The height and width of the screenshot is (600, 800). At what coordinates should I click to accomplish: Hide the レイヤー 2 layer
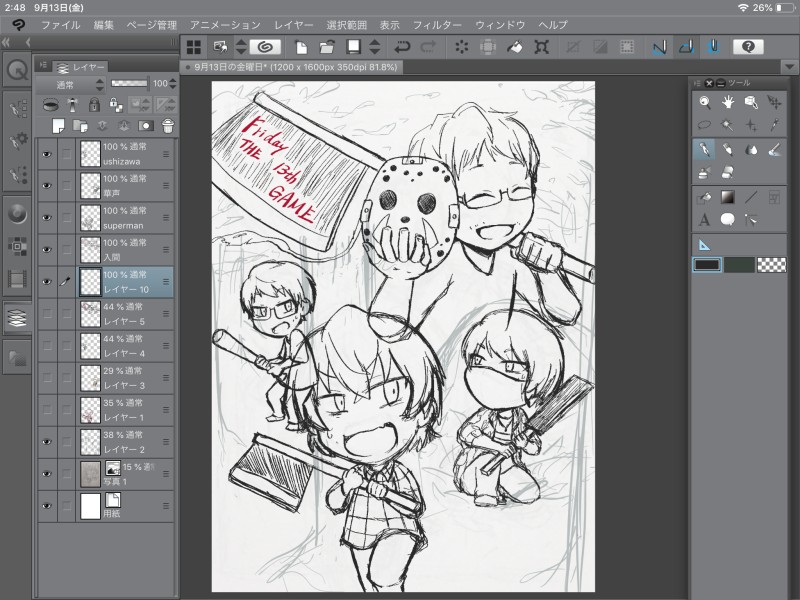(47, 442)
